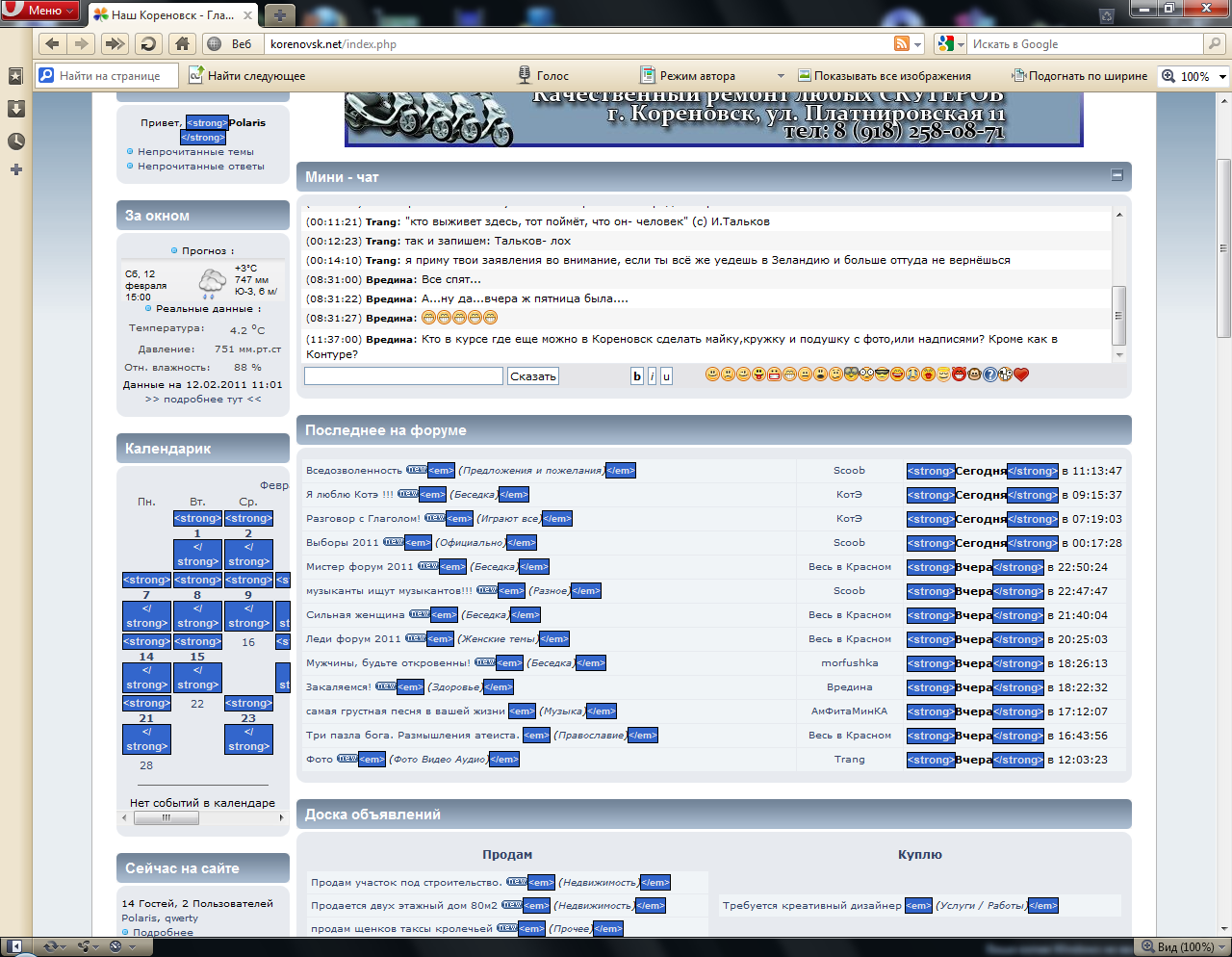Toggle Показывать все изображения
The image size is (1232, 957).
coord(885,76)
